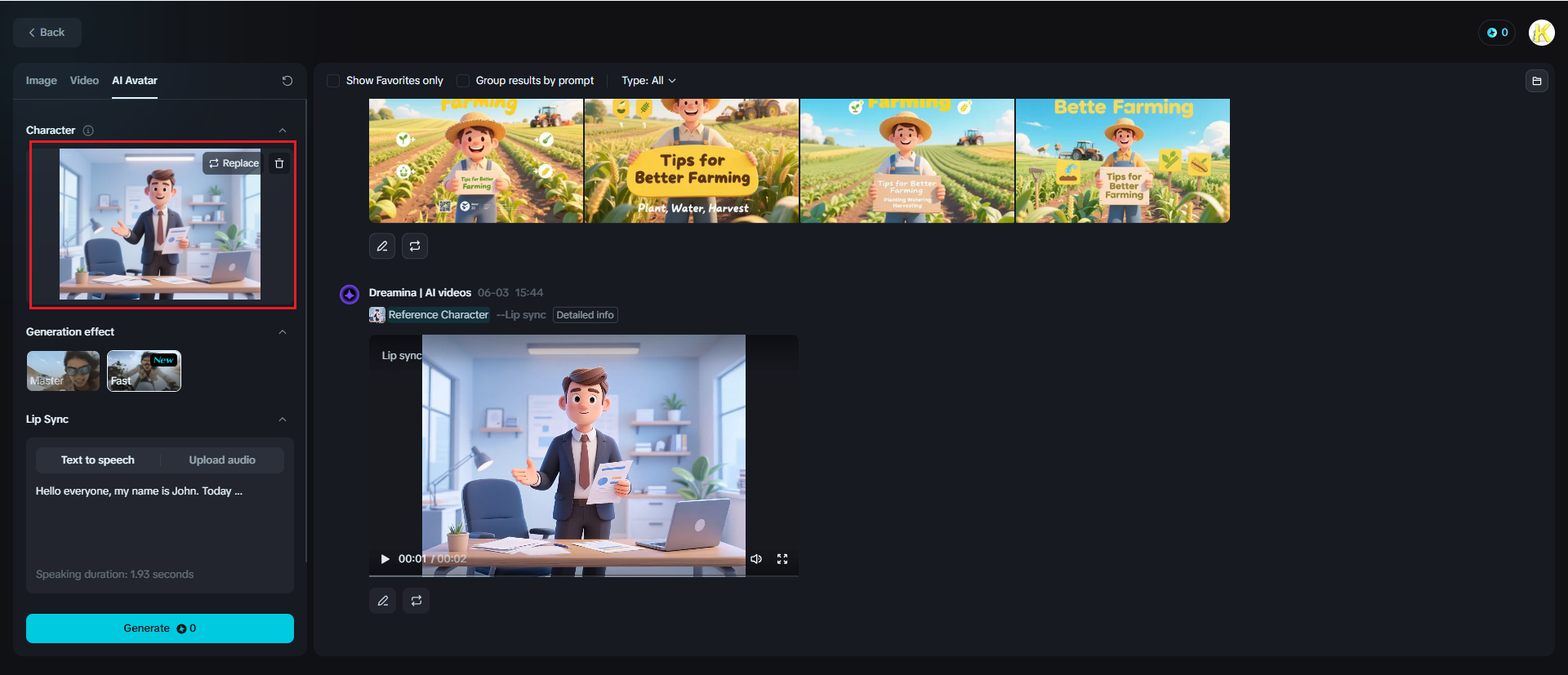1568x675 pixels.
Task: Show the Character info tooltip icon
Action: click(88, 131)
